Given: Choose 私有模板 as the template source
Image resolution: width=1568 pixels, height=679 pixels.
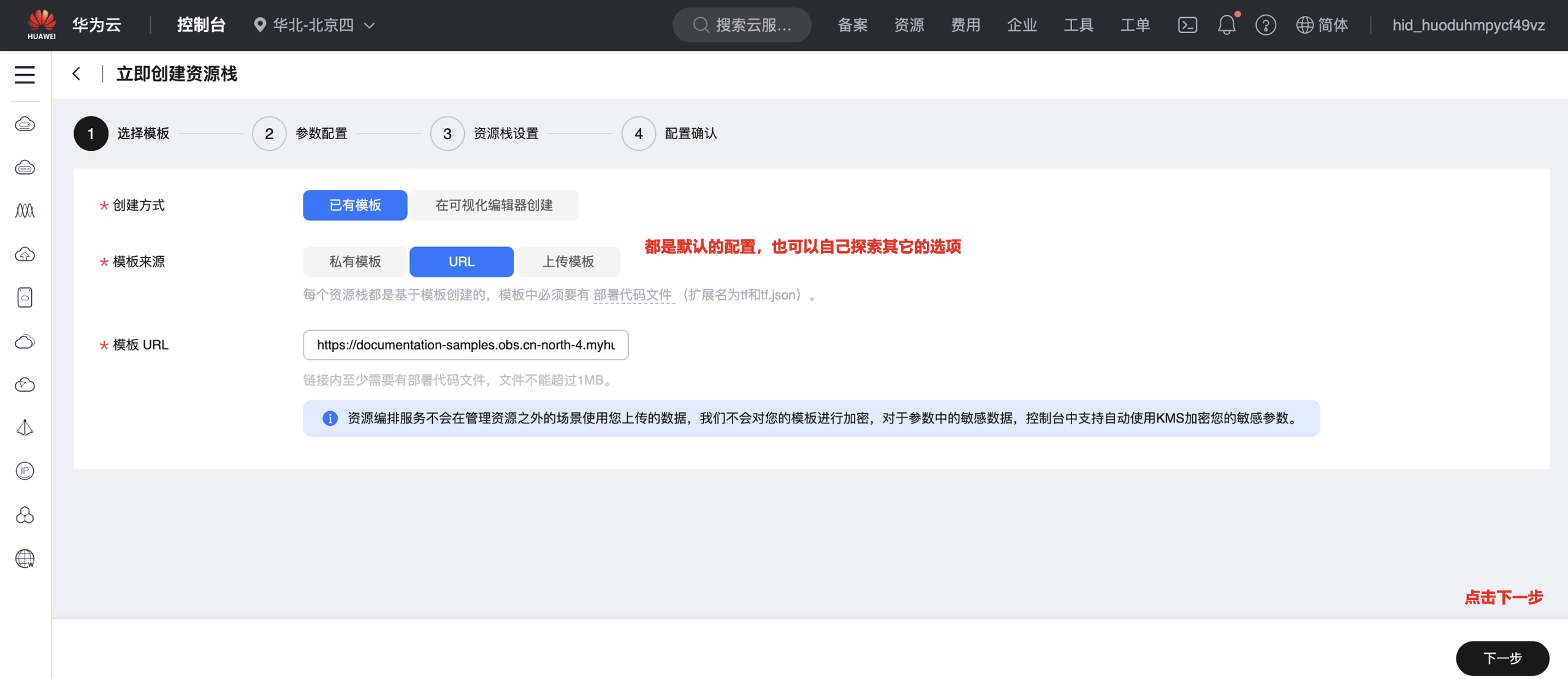Looking at the screenshot, I should click(355, 262).
